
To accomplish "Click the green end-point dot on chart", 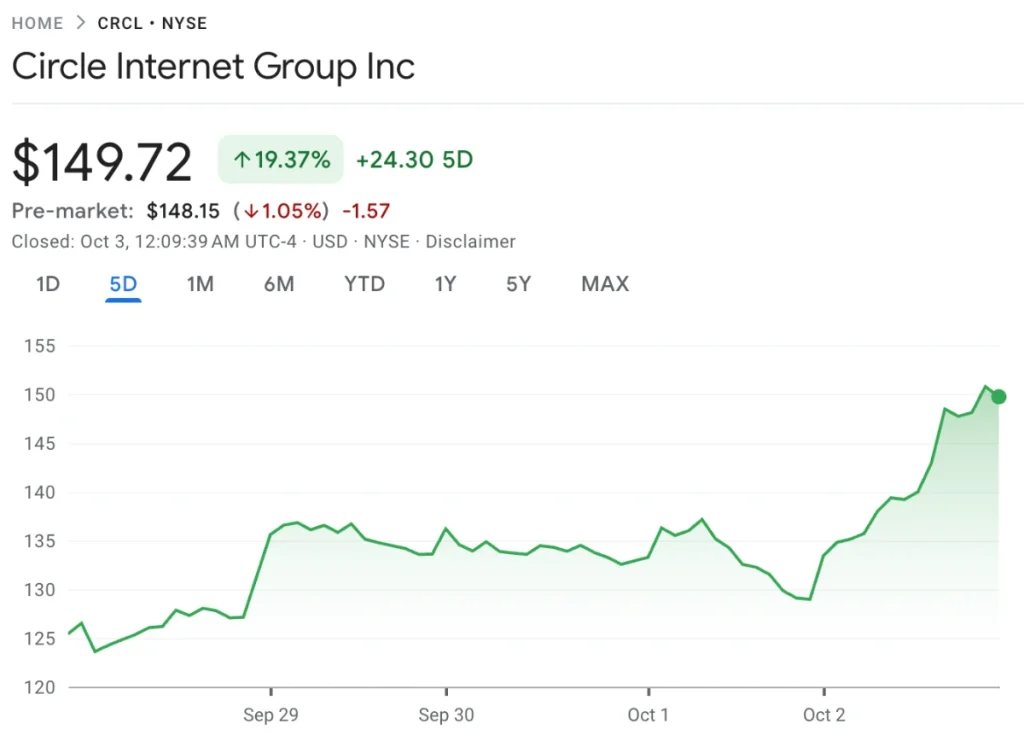I will tap(998, 397).
